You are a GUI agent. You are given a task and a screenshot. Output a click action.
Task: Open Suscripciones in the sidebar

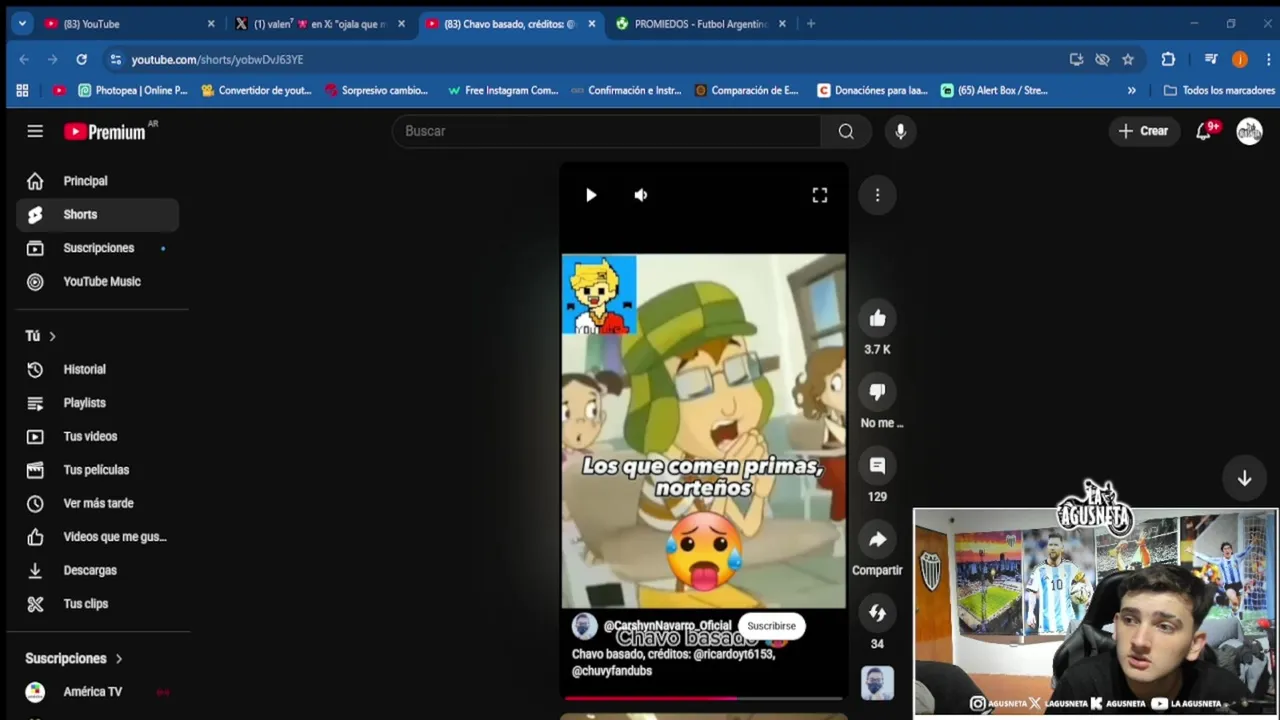pos(97,248)
